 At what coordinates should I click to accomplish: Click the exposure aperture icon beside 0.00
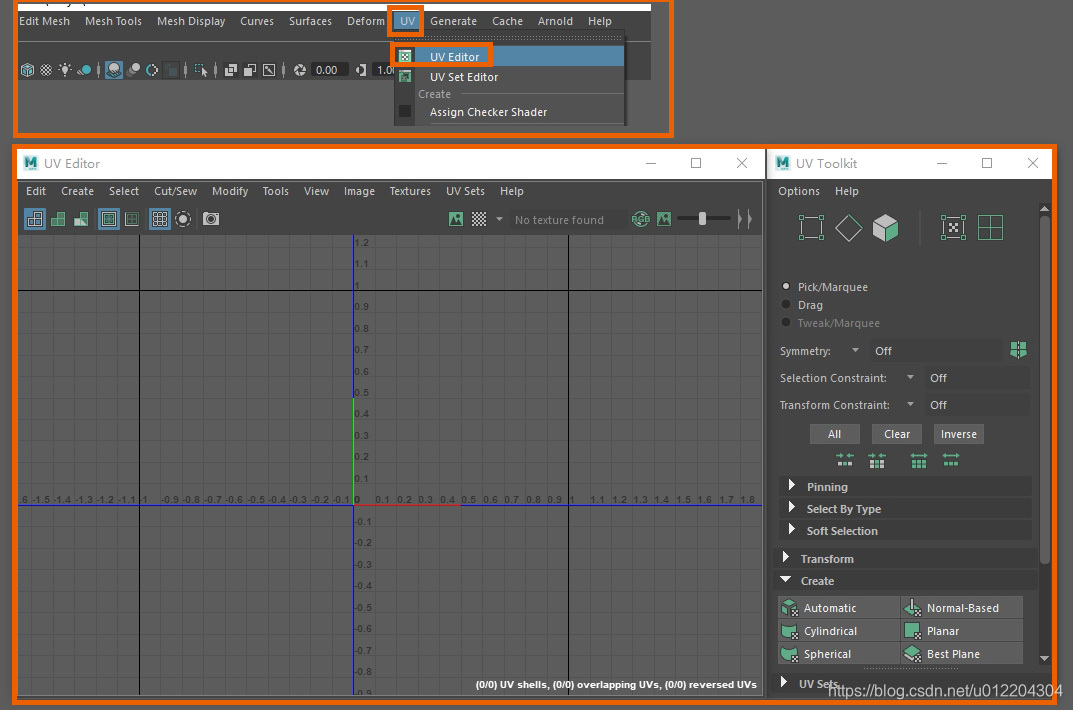[x=300, y=70]
